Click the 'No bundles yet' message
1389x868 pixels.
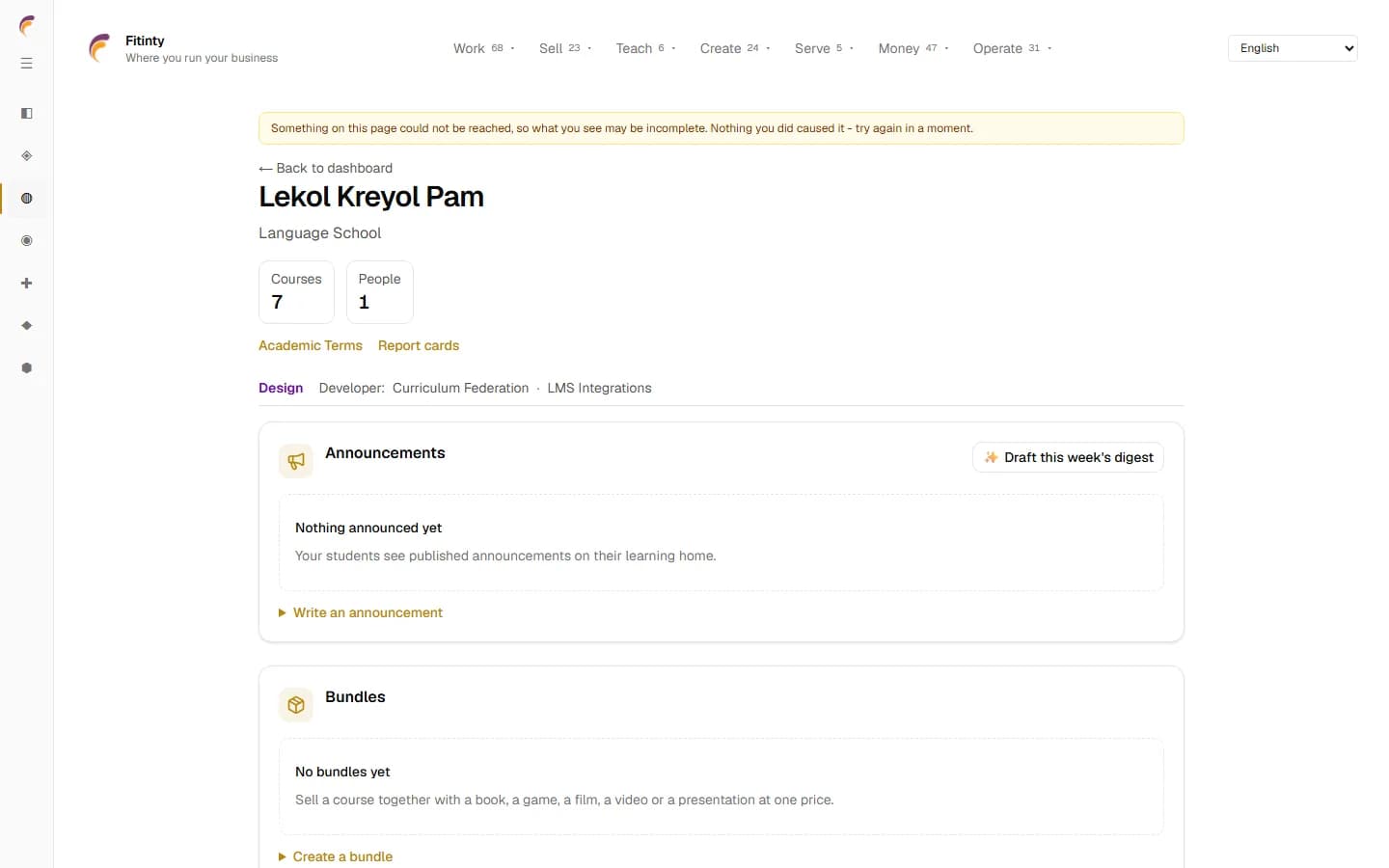tap(342, 772)
